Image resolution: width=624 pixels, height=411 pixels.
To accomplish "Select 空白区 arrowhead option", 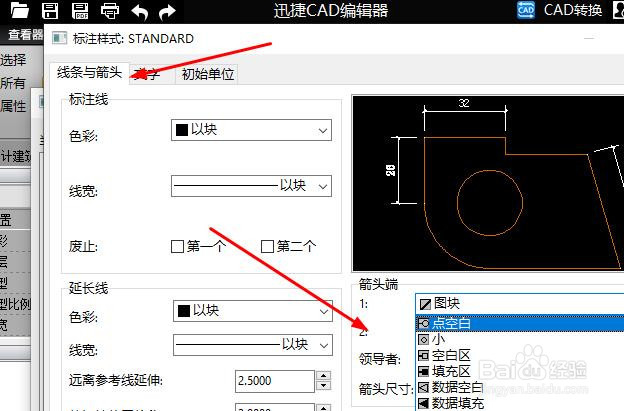I will [520, 355].
